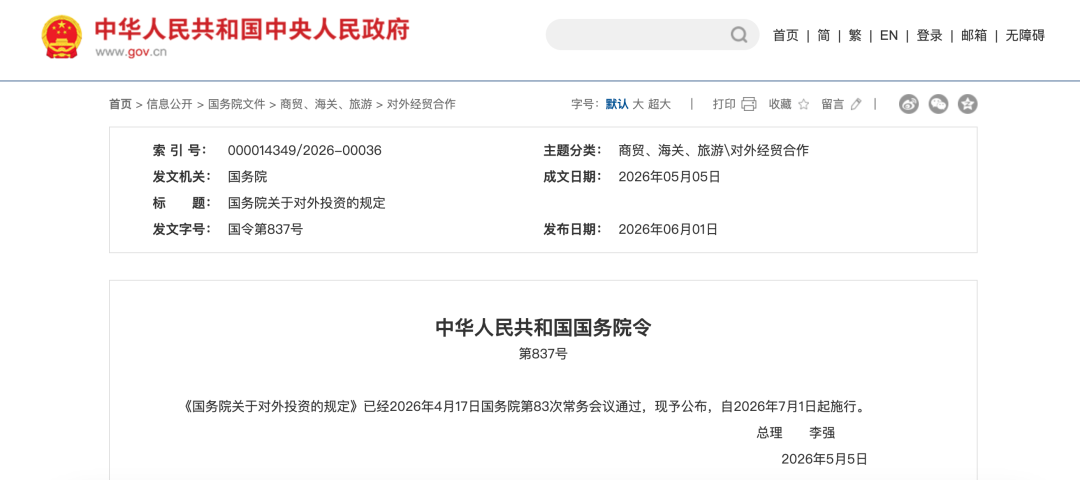
Task: Click the 收藏 favorite link
Action: coord(780,105)
